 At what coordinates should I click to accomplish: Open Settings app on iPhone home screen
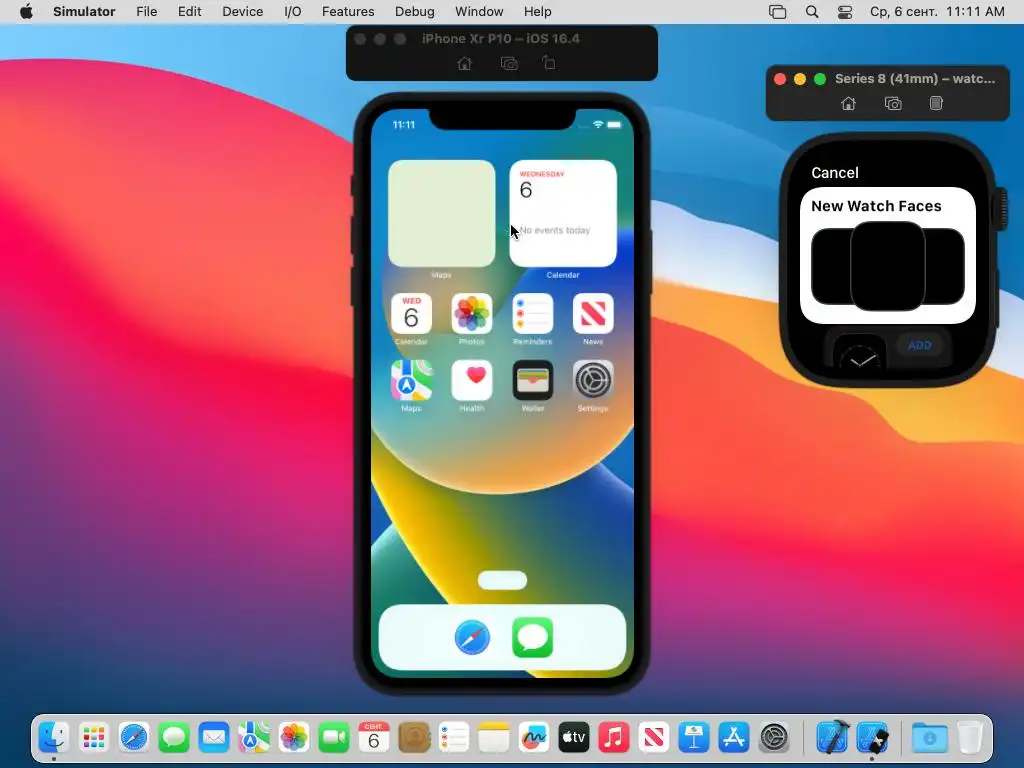click(593, 380)
